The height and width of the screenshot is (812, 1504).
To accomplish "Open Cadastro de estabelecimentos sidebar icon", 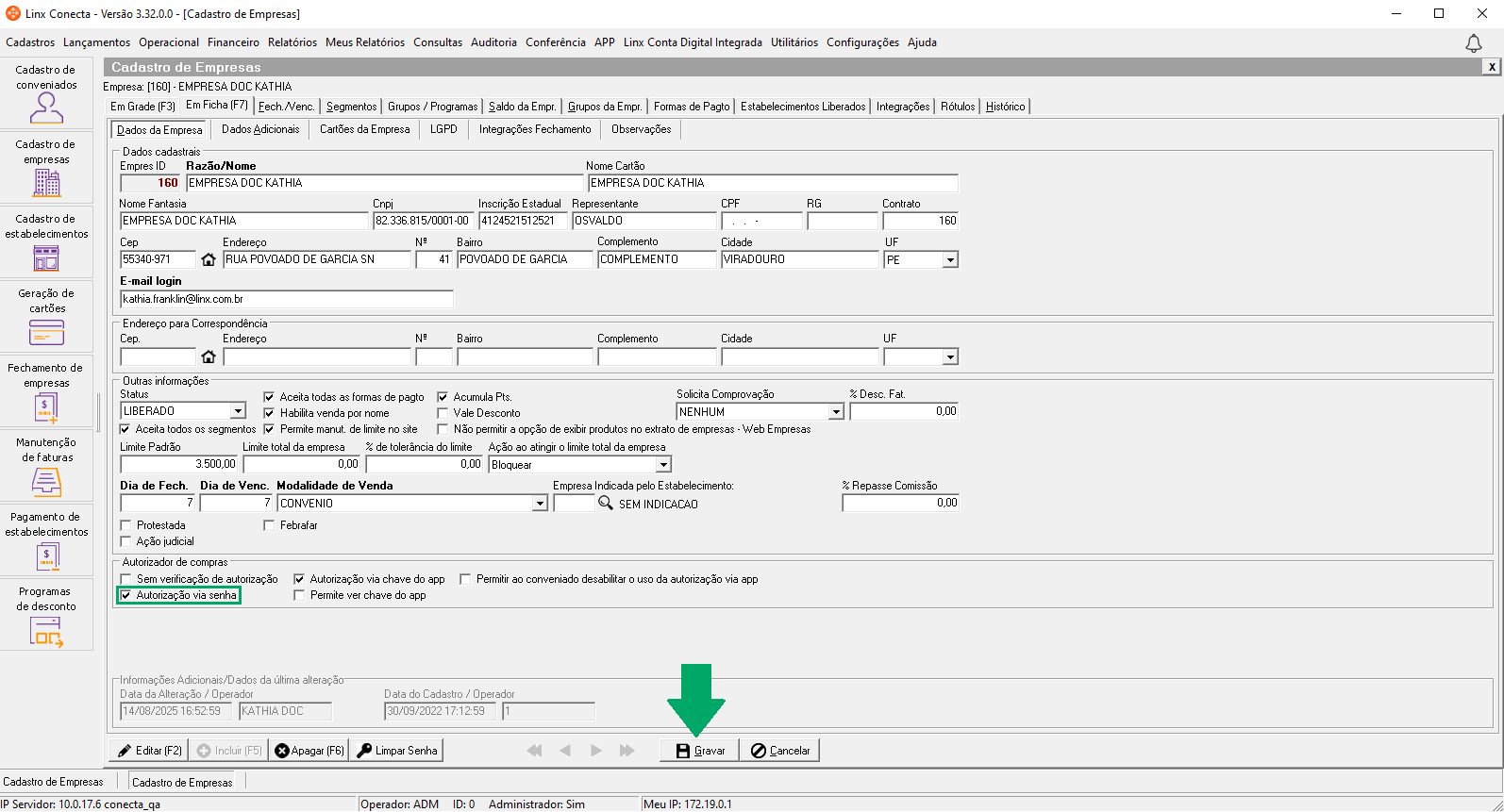I will [x=46, y=257].
